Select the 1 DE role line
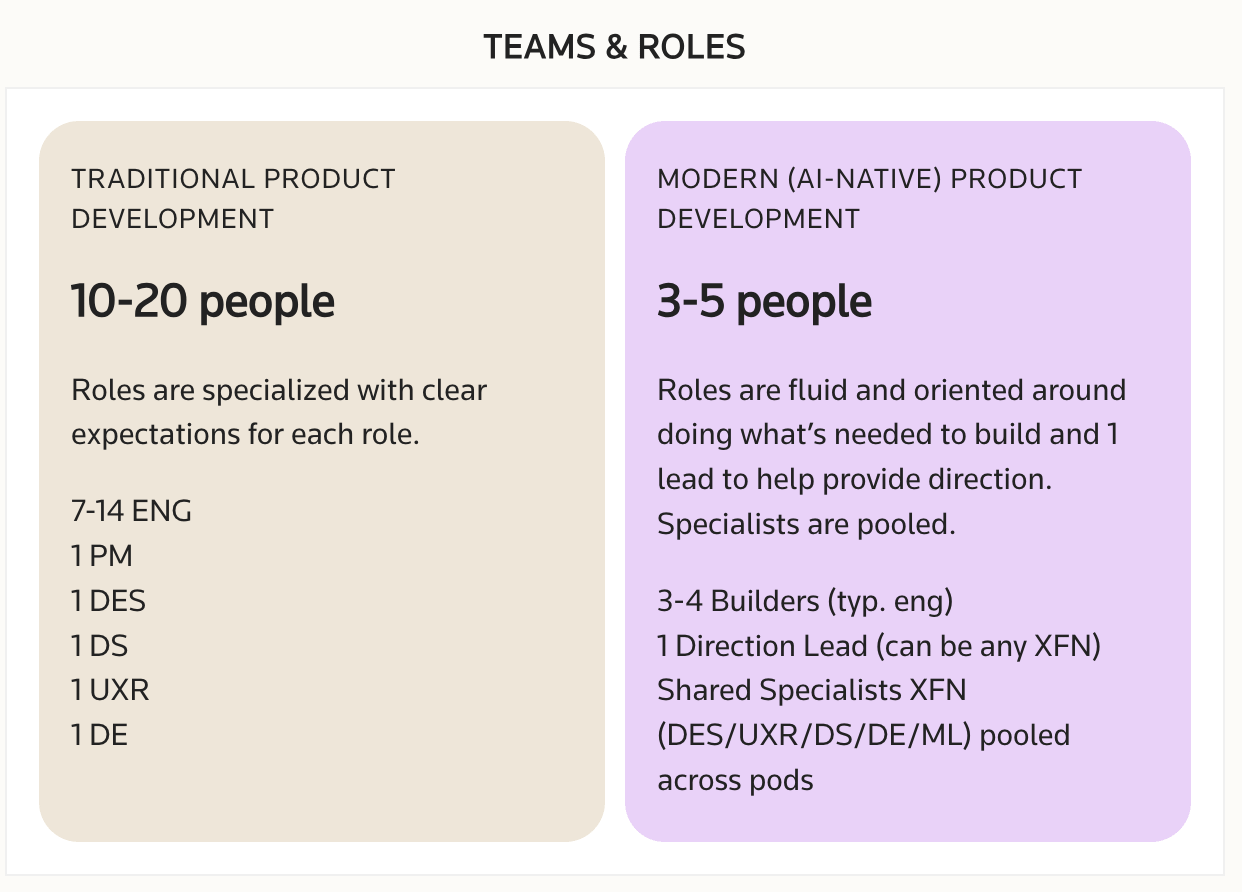Viewport: 1242px width, 892px height. click(x=100, y=735)
